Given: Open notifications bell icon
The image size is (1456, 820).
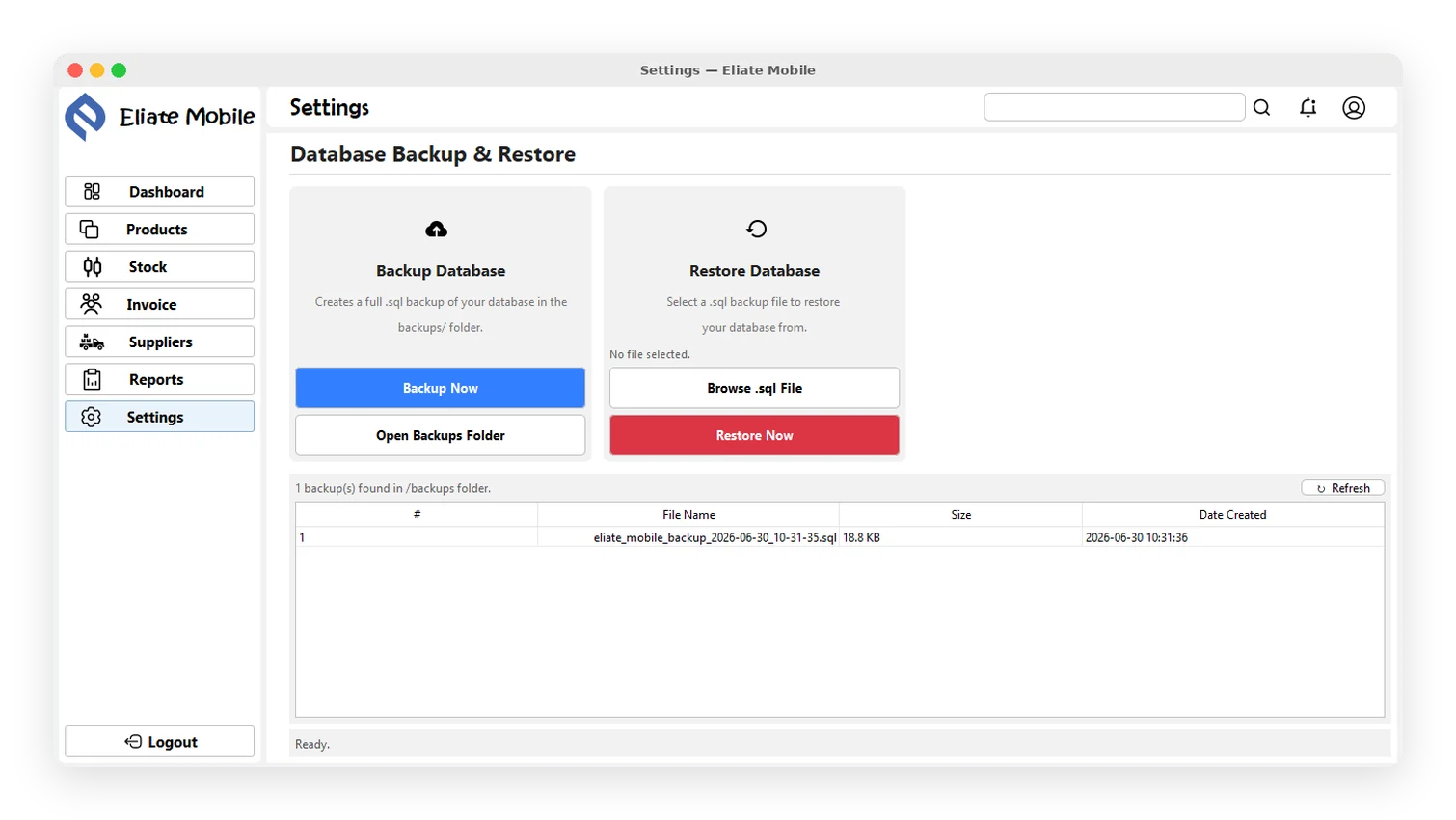Looking at the screenshot, I should click(1308, 108).
